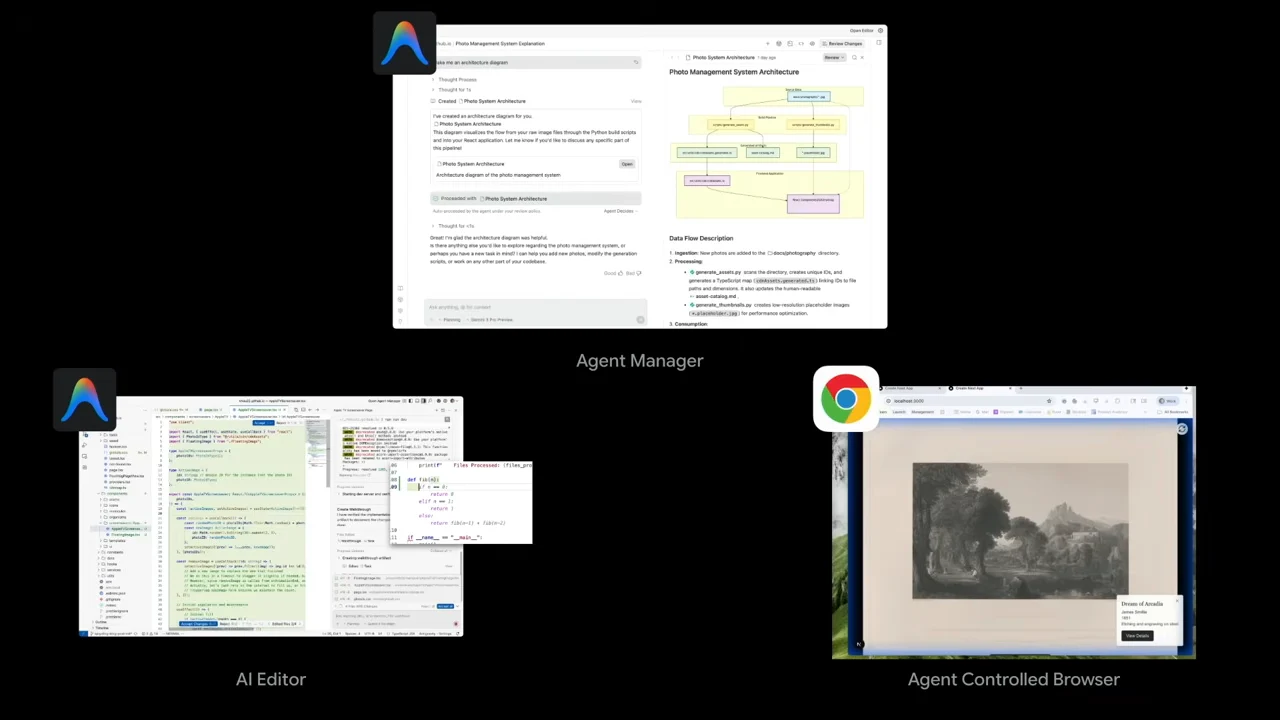This screenshot has height=720, width=1280.
Task: Click the floating fib code snippet popup
Action: (461, 502)
